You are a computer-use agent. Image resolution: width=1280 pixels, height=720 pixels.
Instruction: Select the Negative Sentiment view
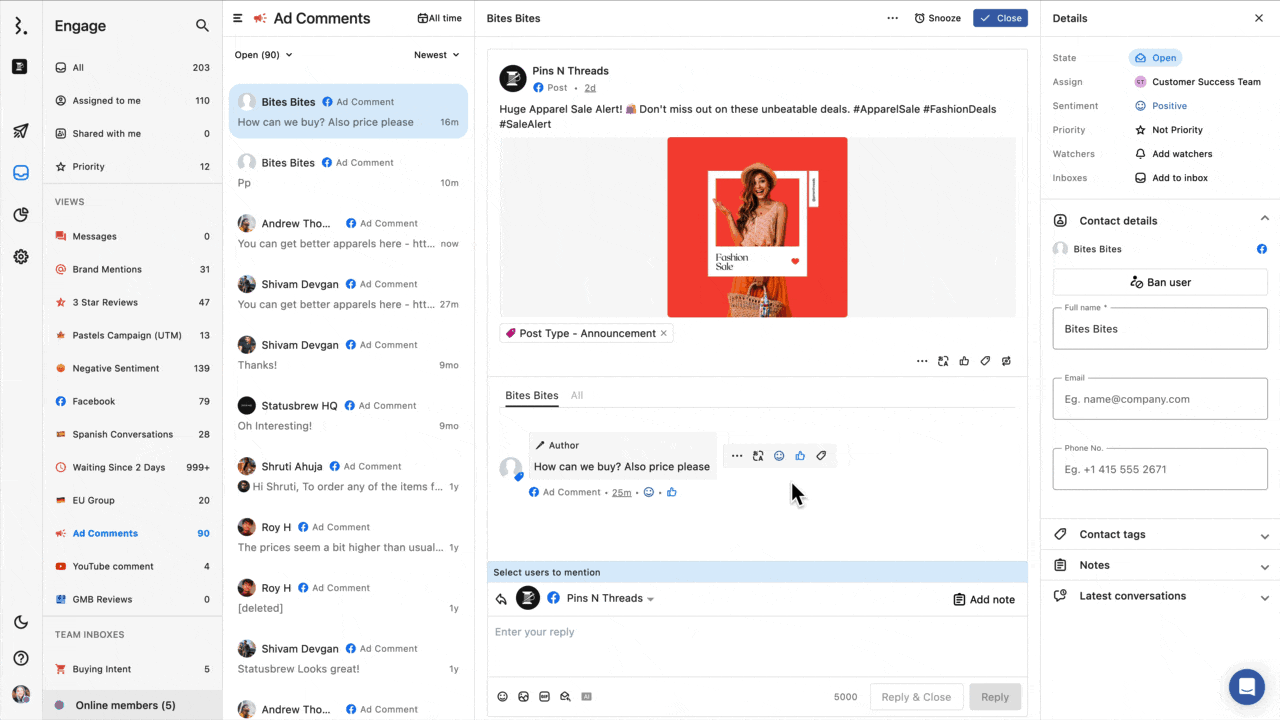pos(115,368)
